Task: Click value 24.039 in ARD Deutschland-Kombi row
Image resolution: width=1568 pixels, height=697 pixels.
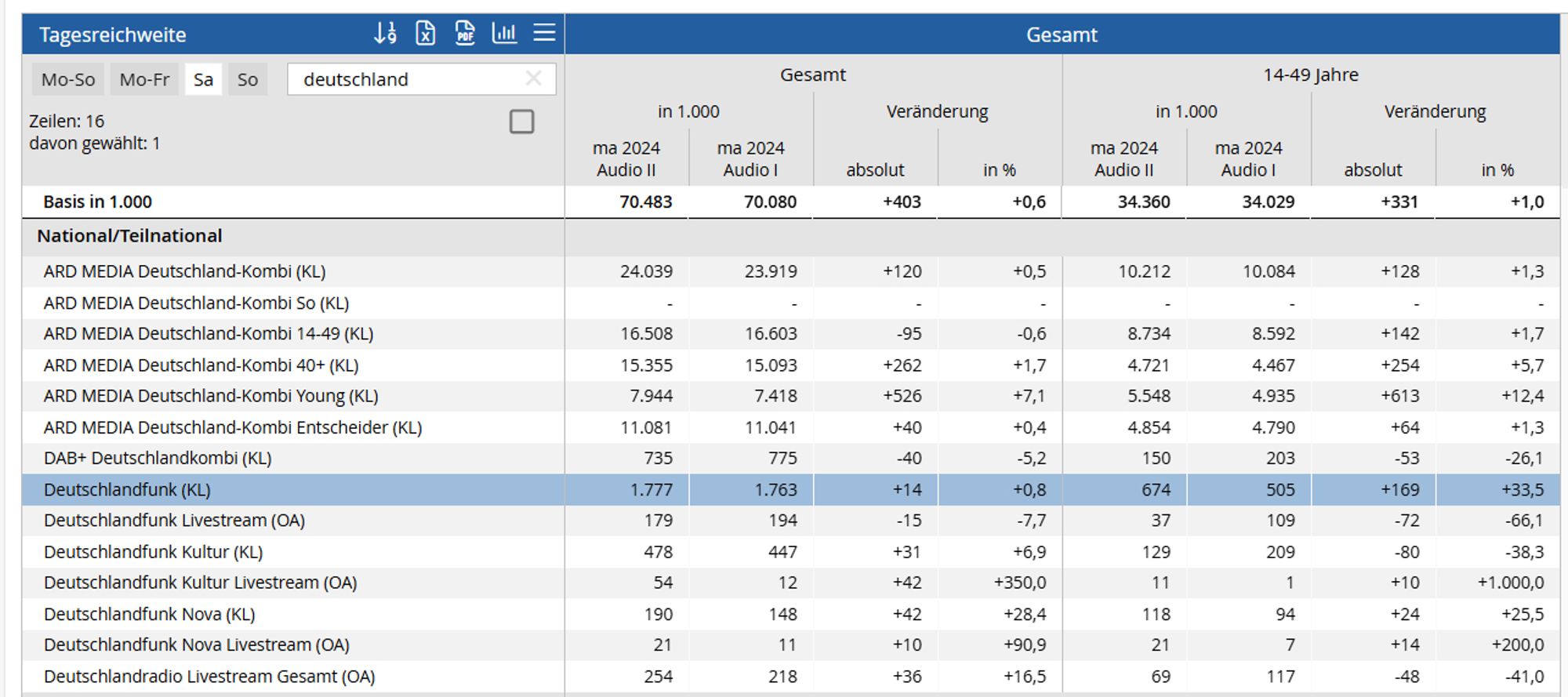Action: point(646,271)
